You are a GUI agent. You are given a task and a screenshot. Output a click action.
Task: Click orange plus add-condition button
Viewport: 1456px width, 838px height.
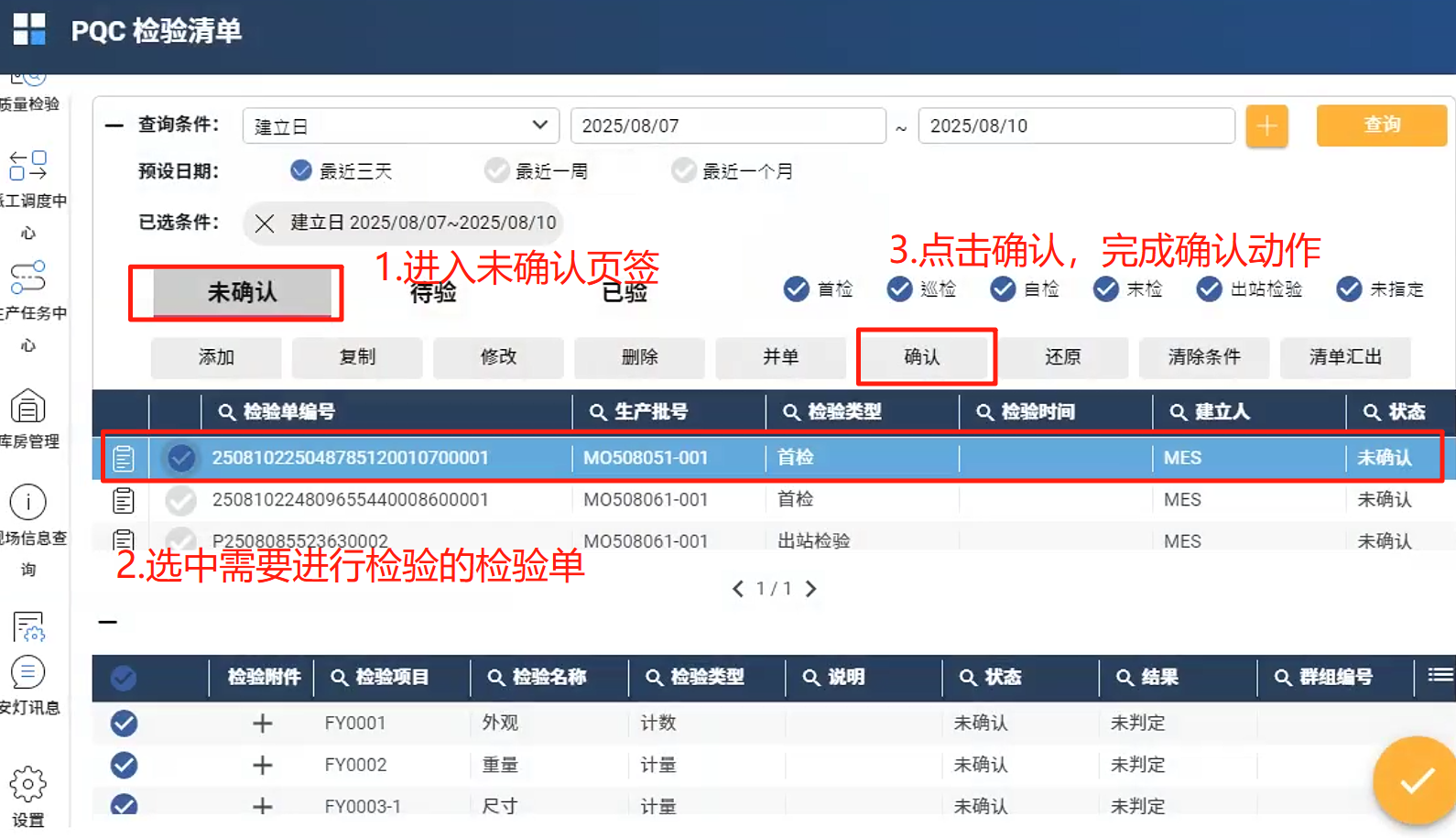click(1266, 125)
